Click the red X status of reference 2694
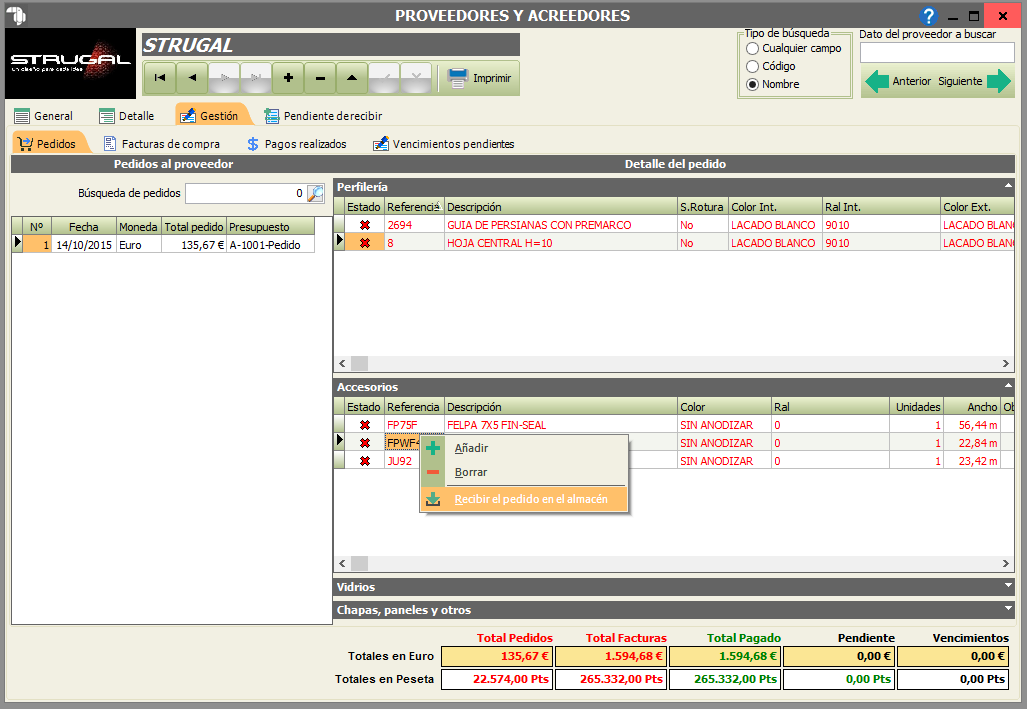Viewport: 1027px width, 709px height. (365, 225)
